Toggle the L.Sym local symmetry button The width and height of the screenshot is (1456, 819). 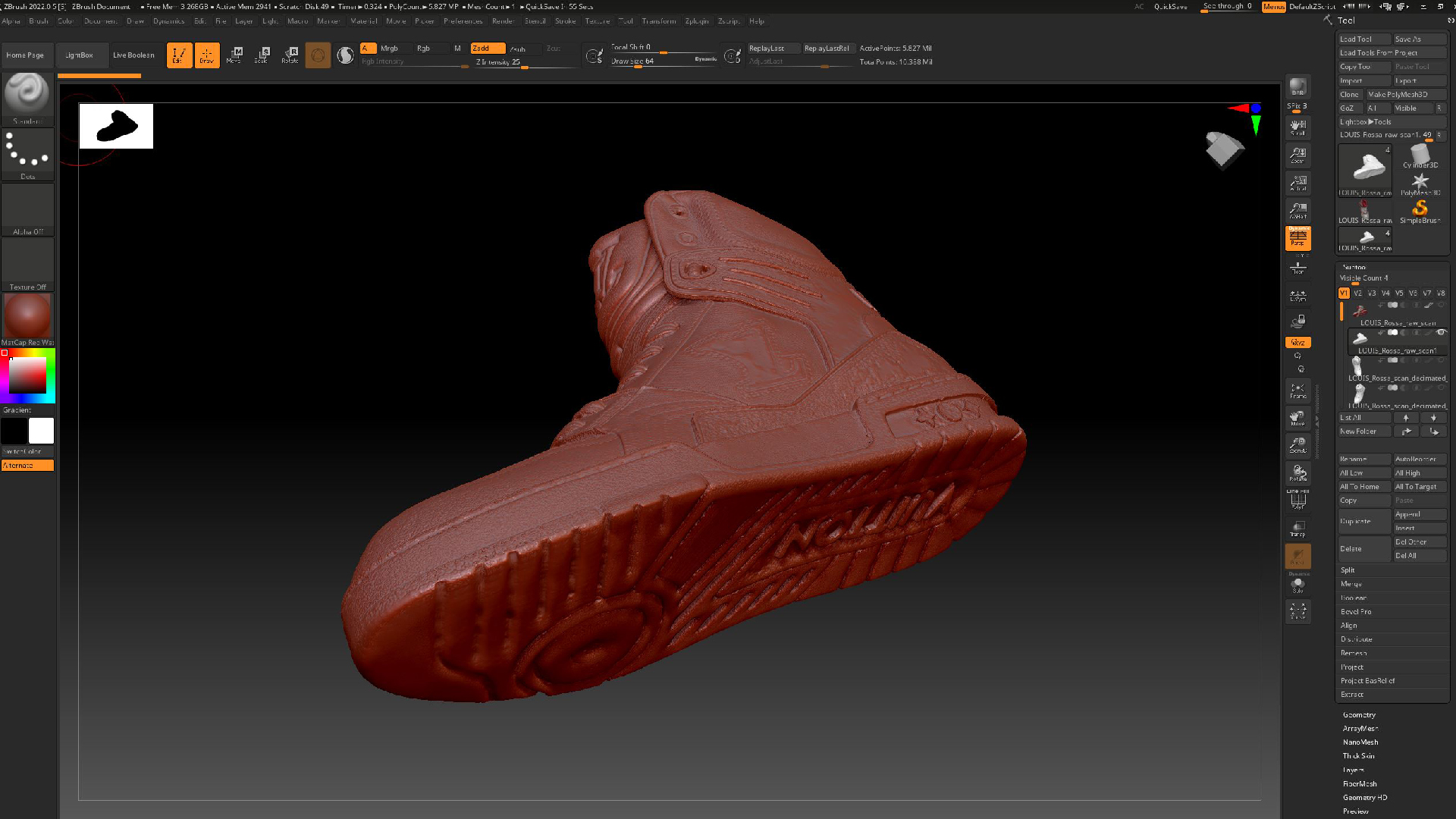1298,296
